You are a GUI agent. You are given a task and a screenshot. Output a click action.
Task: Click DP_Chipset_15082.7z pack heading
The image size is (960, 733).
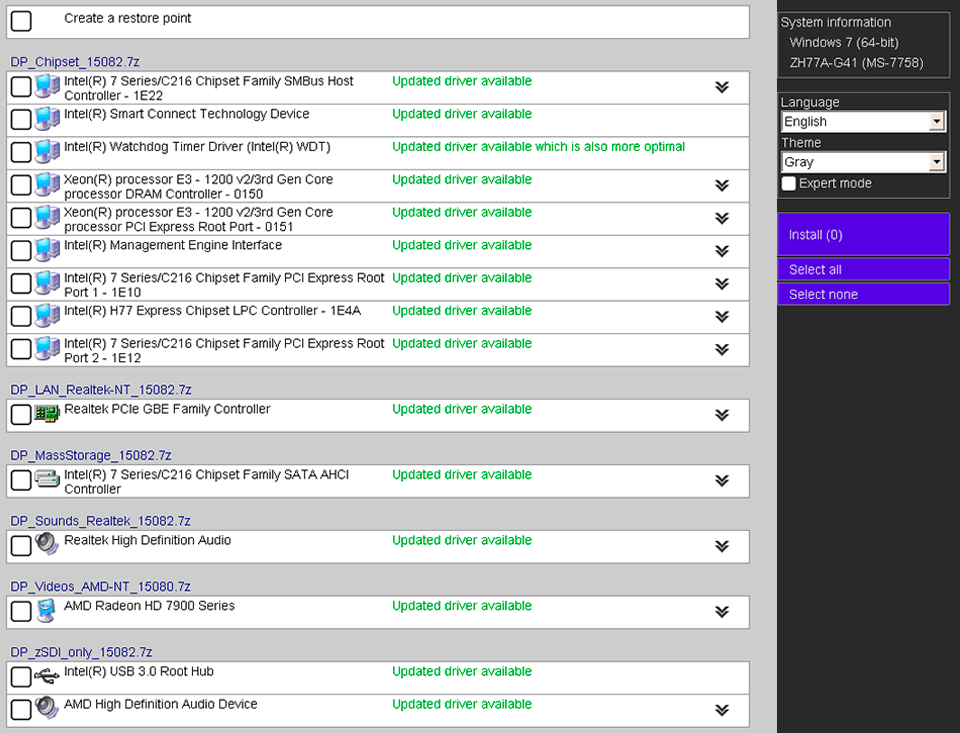tap(75, 62)
